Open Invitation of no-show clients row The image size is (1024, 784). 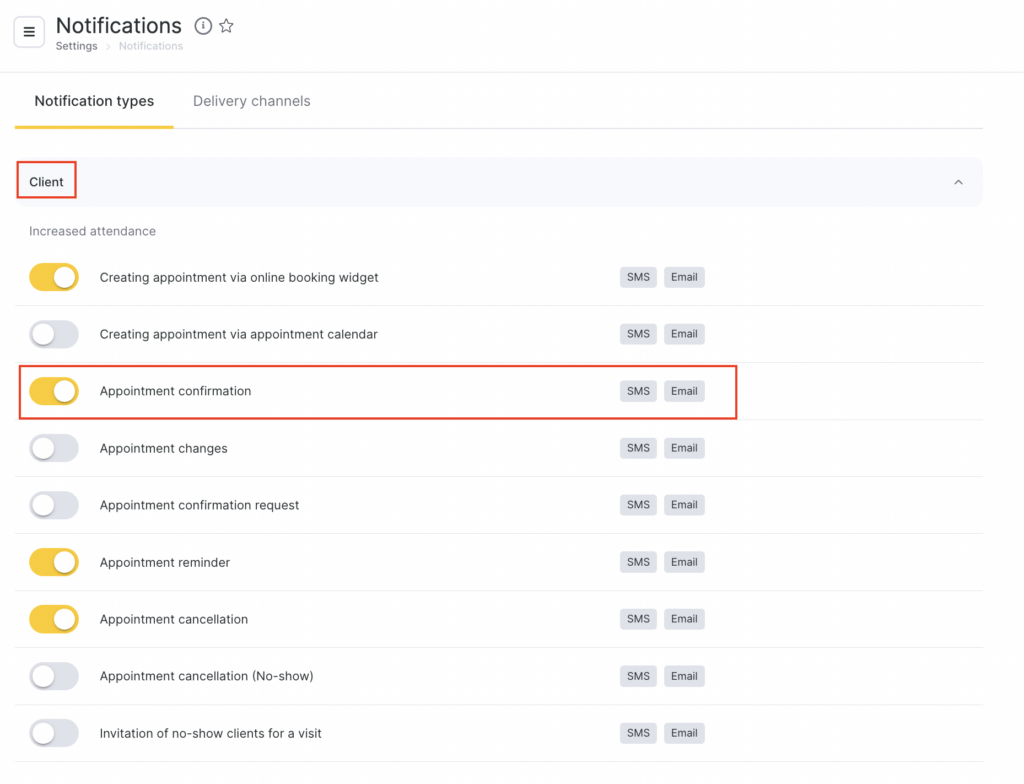pos(210,733)
